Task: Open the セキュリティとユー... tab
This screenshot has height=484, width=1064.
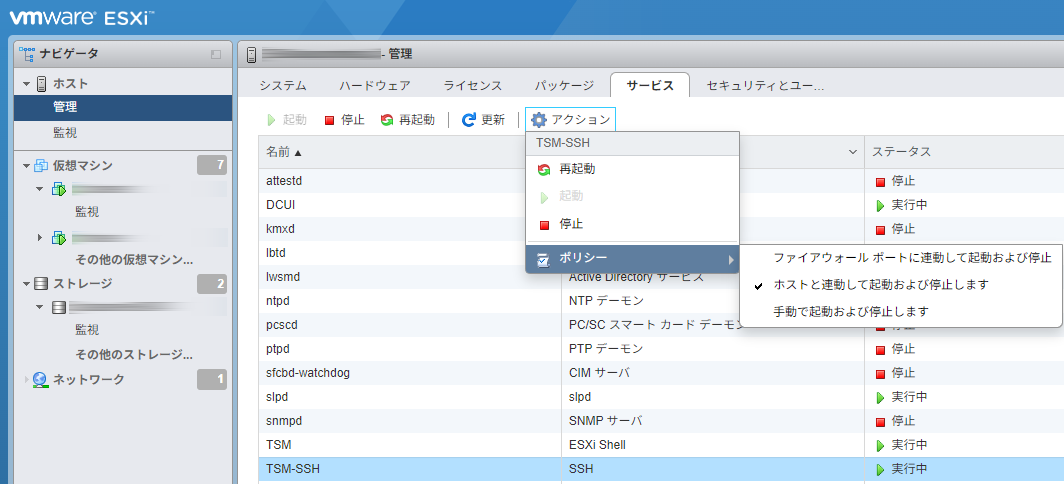Action: point(765,86)
